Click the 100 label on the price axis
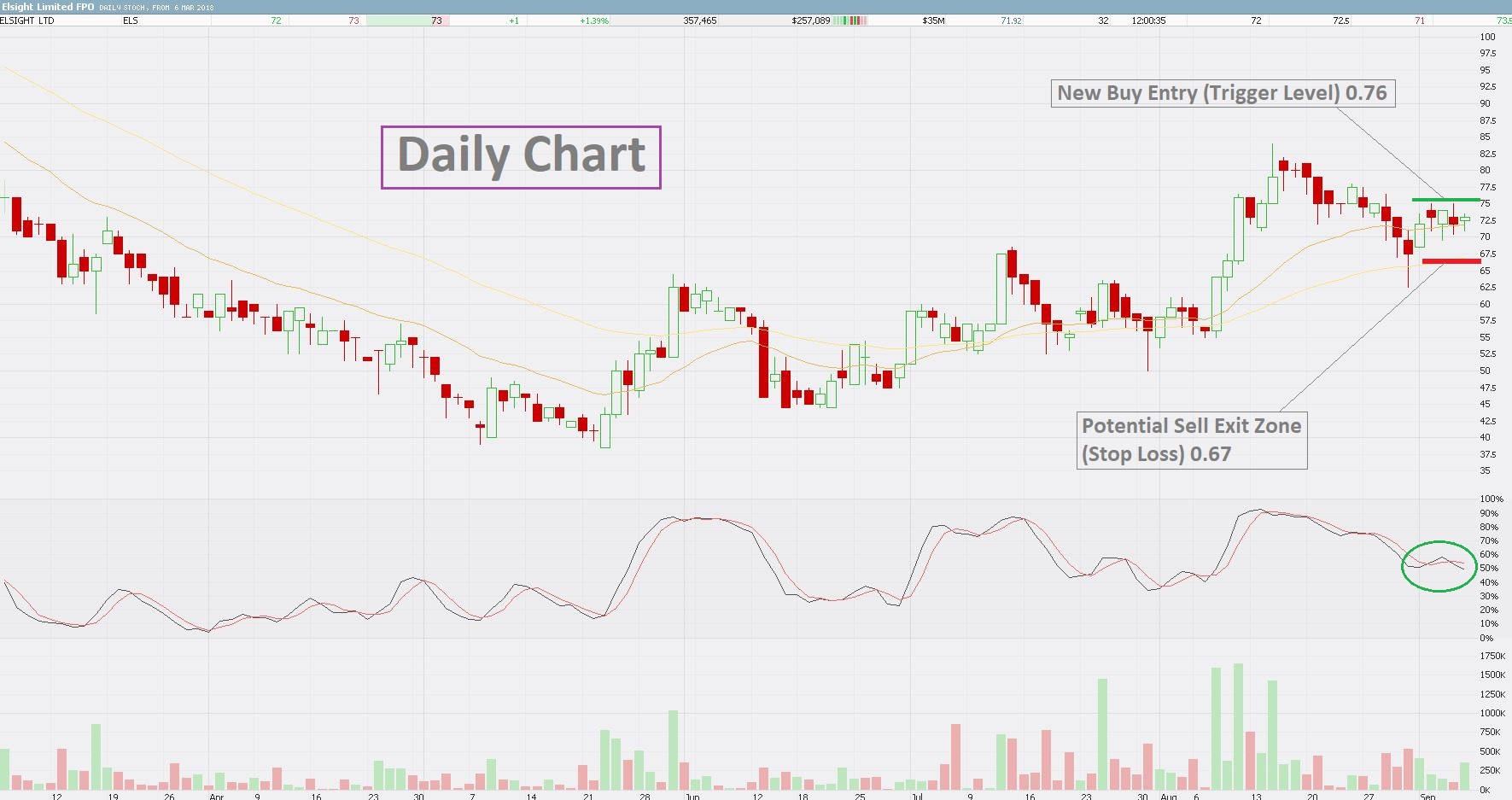 [1488, 37]
